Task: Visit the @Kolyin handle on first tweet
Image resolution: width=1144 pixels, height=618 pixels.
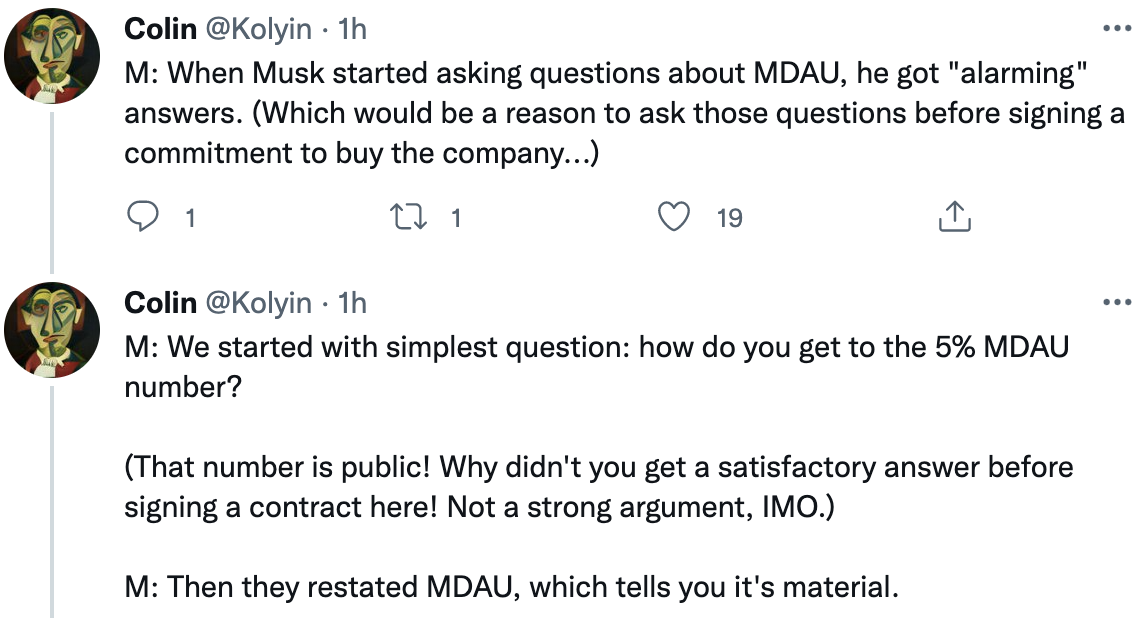Action: tap(258, 29)
